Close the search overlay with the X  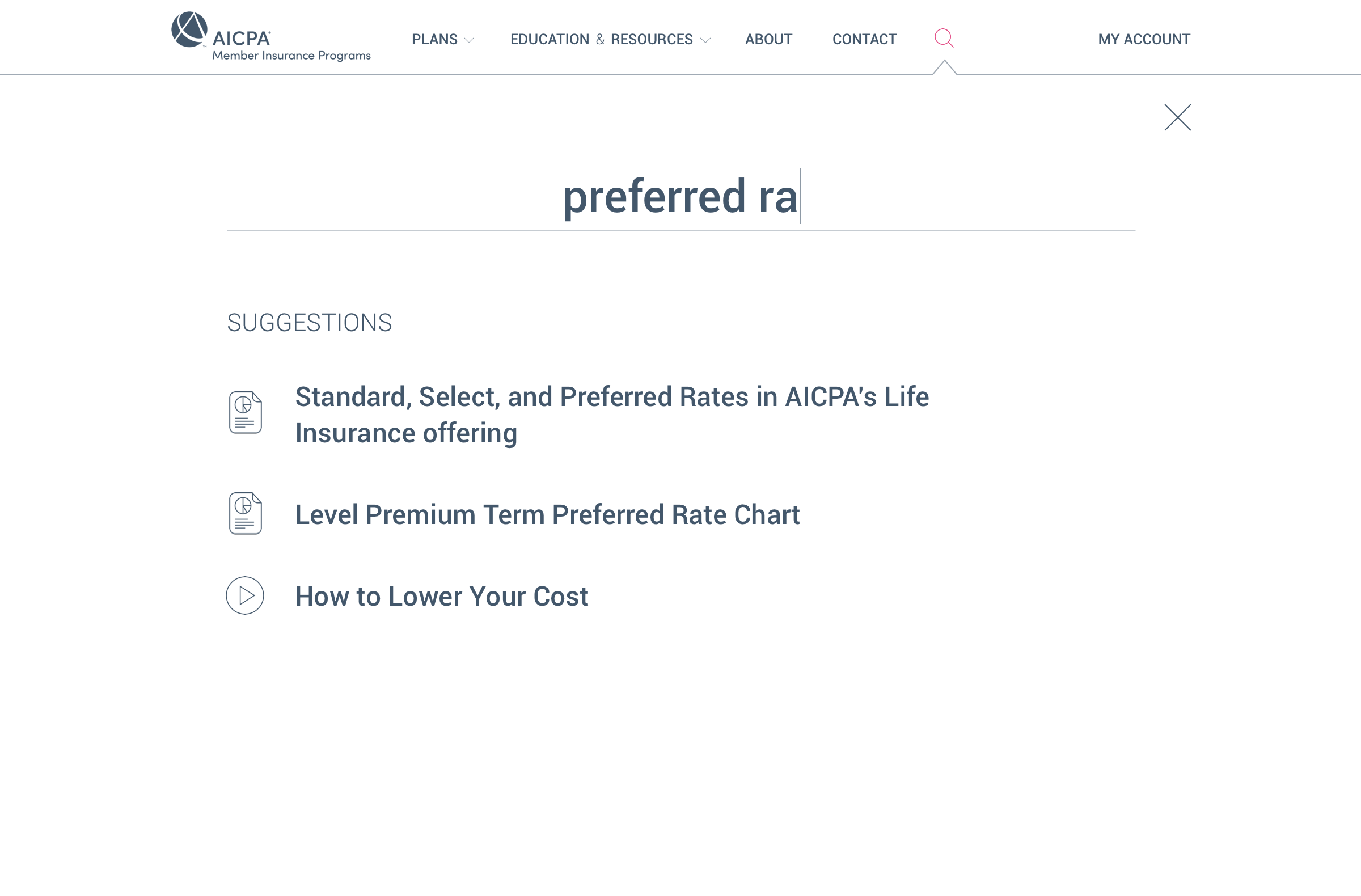pos(1177,118)
